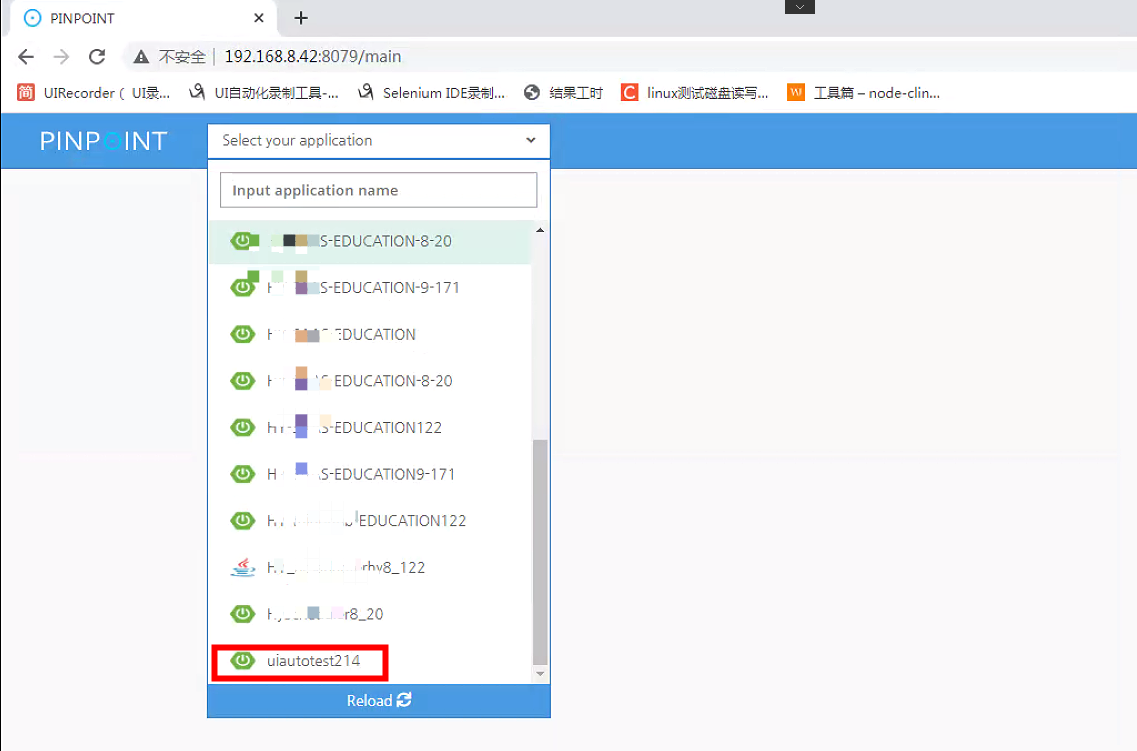1137x751 pixels.
Task: Click the browser tab search chevron
Action: (800, 7)
